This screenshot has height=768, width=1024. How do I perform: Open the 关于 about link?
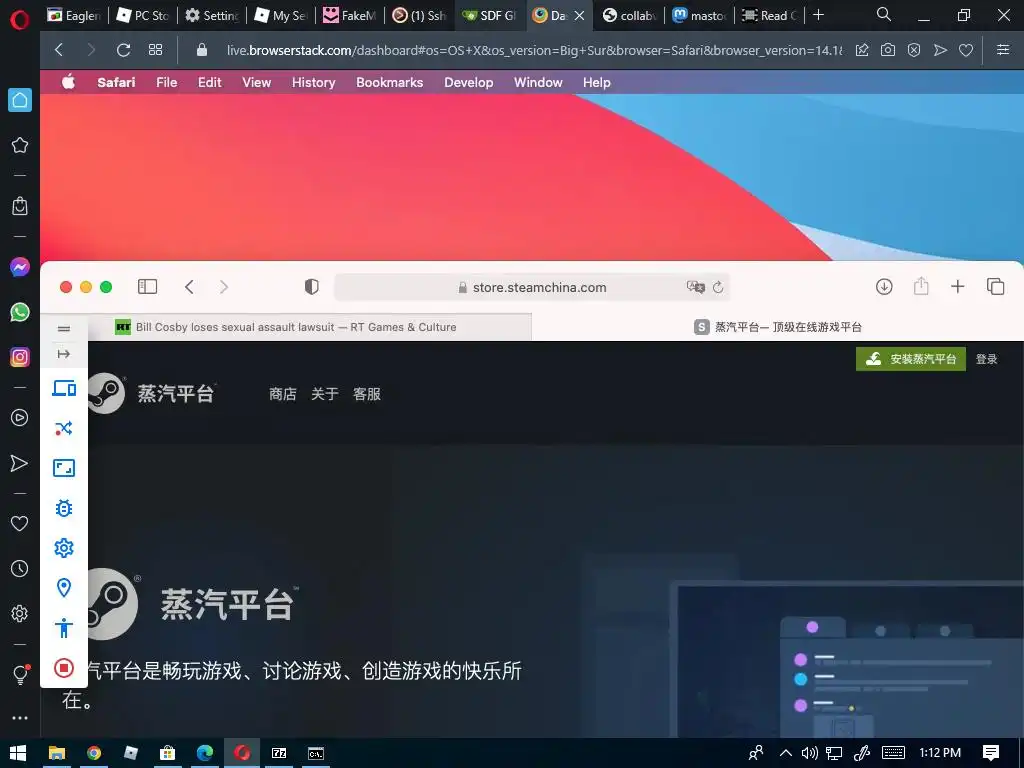click(325, 394)
